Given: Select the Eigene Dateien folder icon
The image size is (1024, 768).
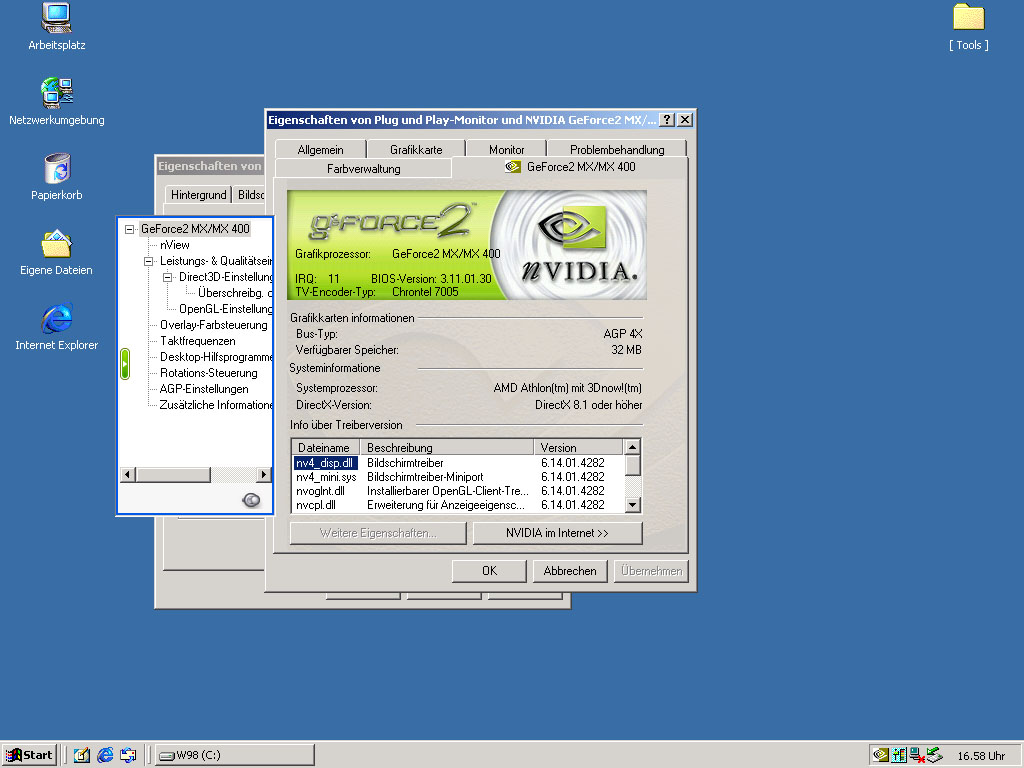Looking at the screenshot, I should 57,244.
